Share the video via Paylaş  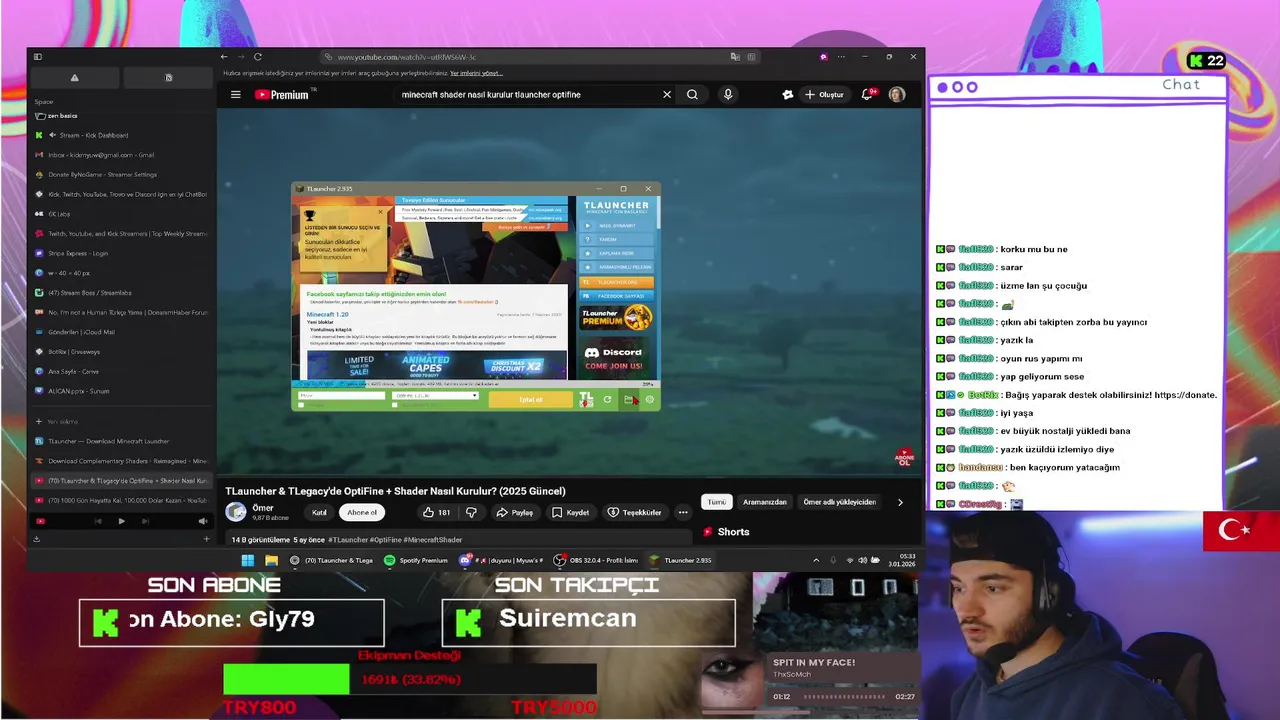point(515,513)
